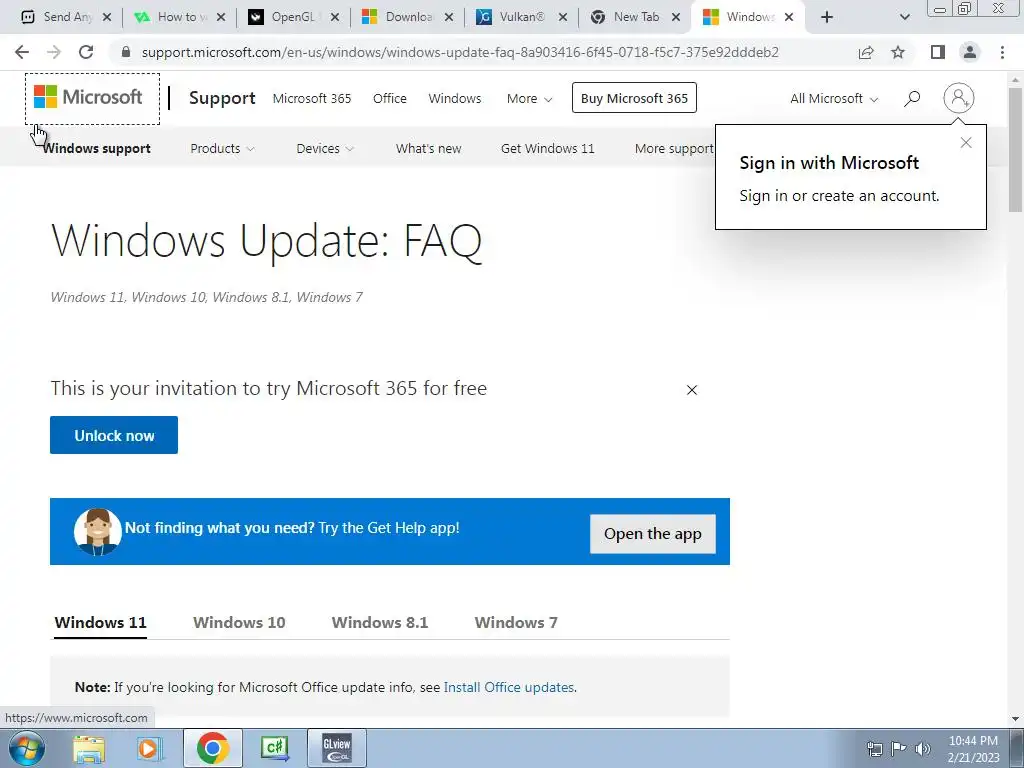Open Microsoft 365 navigation link
1024x768 pixels.
point(312,99)
